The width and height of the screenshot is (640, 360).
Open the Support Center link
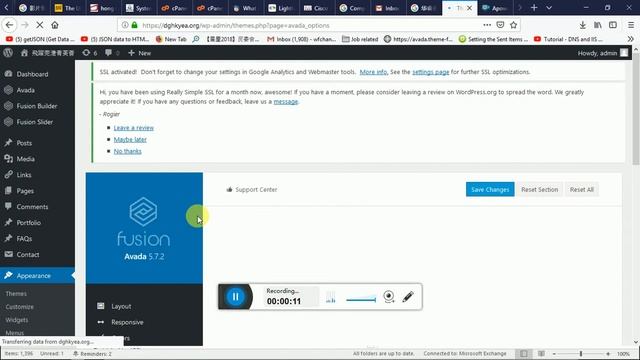(252, 189)
